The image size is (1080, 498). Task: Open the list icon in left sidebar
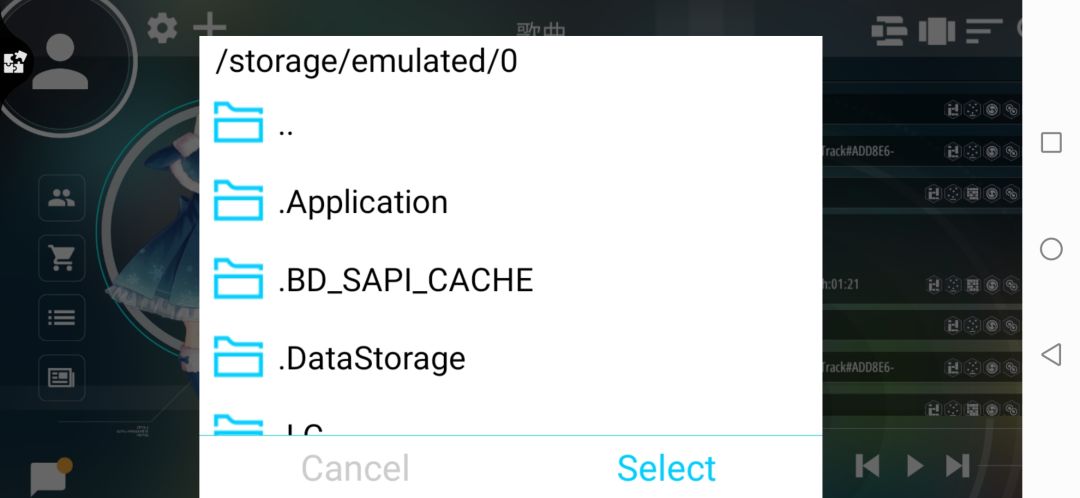(x=62, y=318)
